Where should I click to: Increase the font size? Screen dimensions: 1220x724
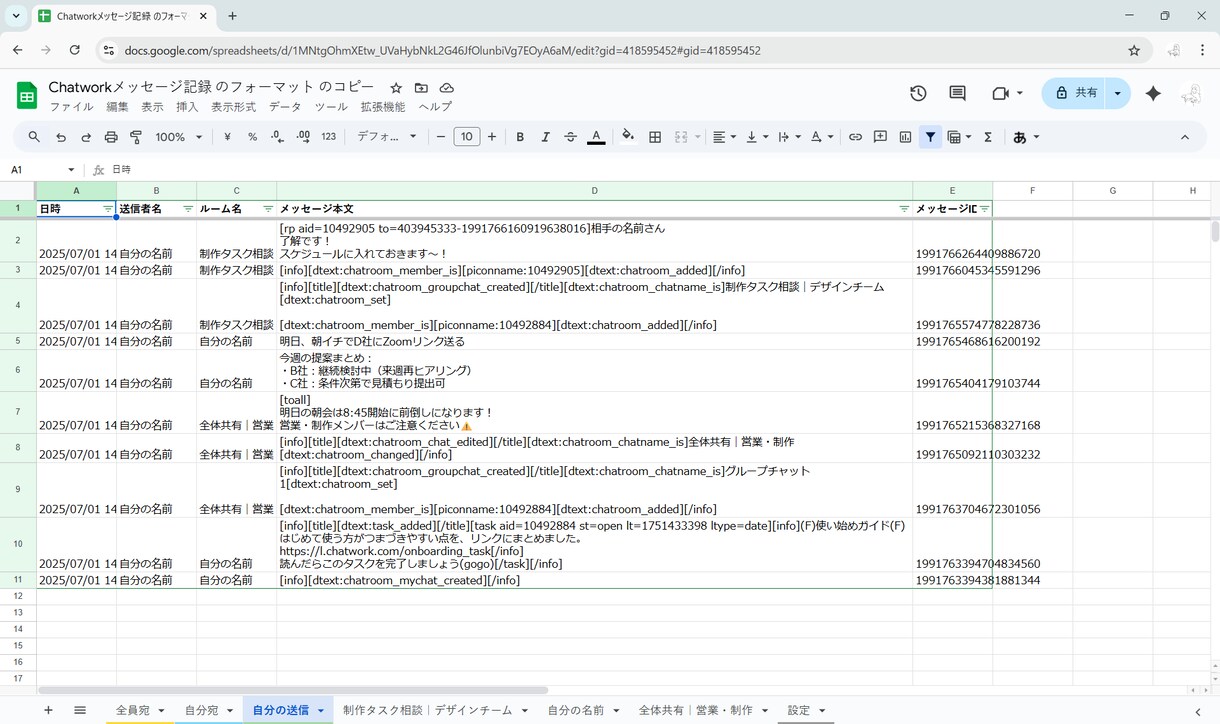(492, 137)
